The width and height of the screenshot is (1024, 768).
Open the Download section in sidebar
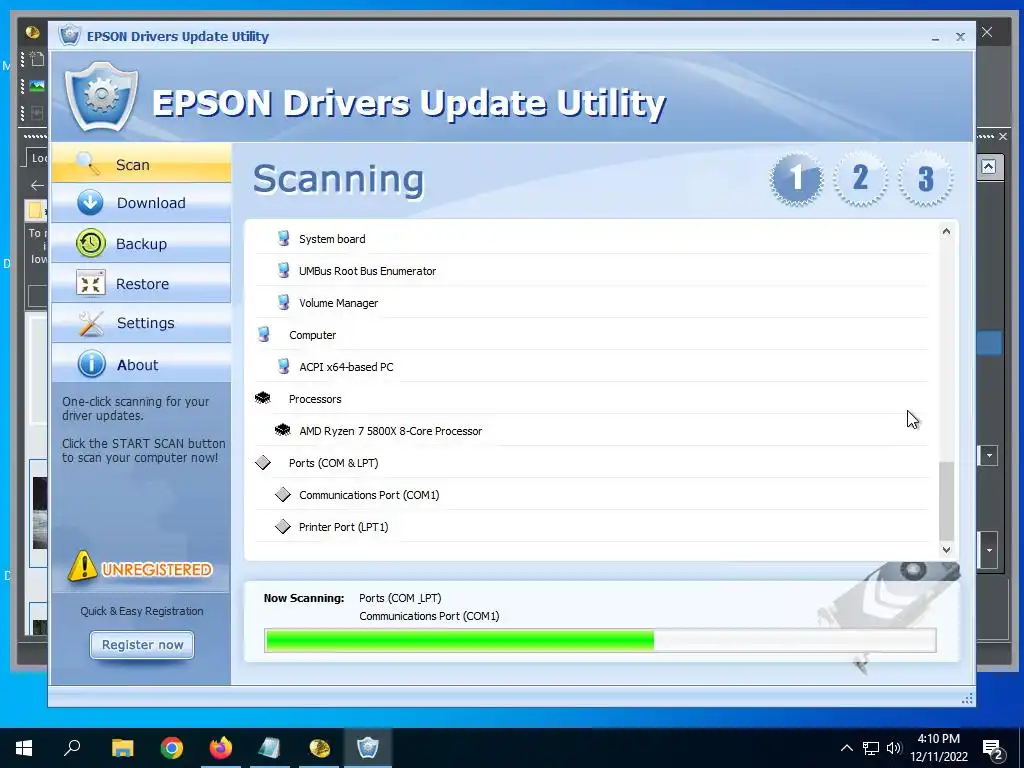141,203
